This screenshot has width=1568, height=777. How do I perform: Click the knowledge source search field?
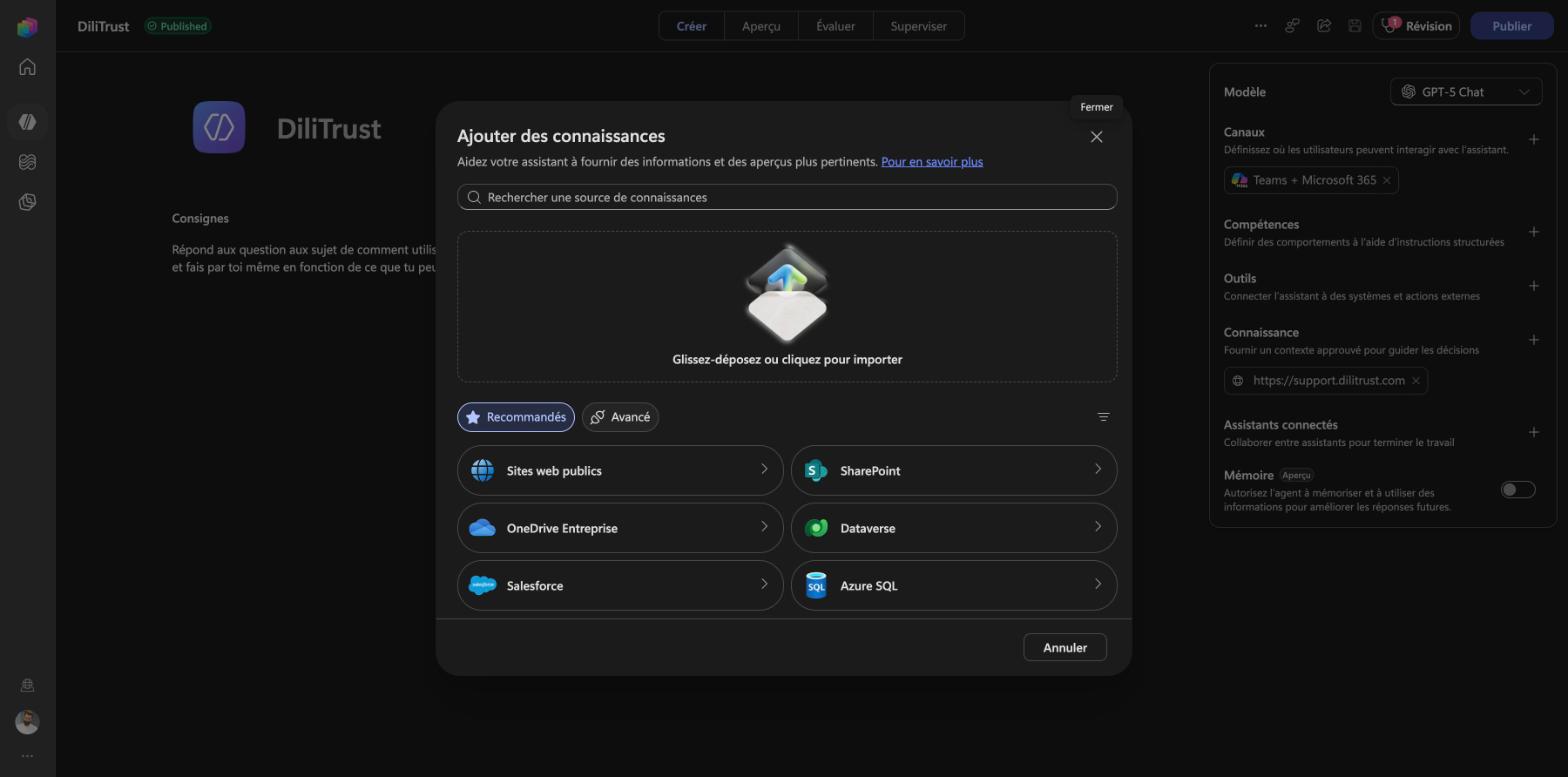tap(787, 197)
